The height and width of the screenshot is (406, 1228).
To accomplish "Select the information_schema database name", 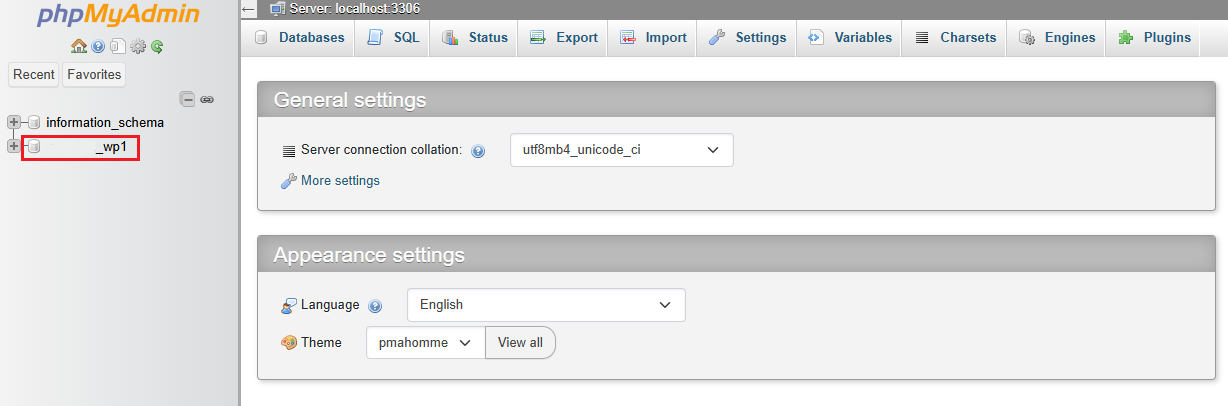I will click(x=105, y=122).
